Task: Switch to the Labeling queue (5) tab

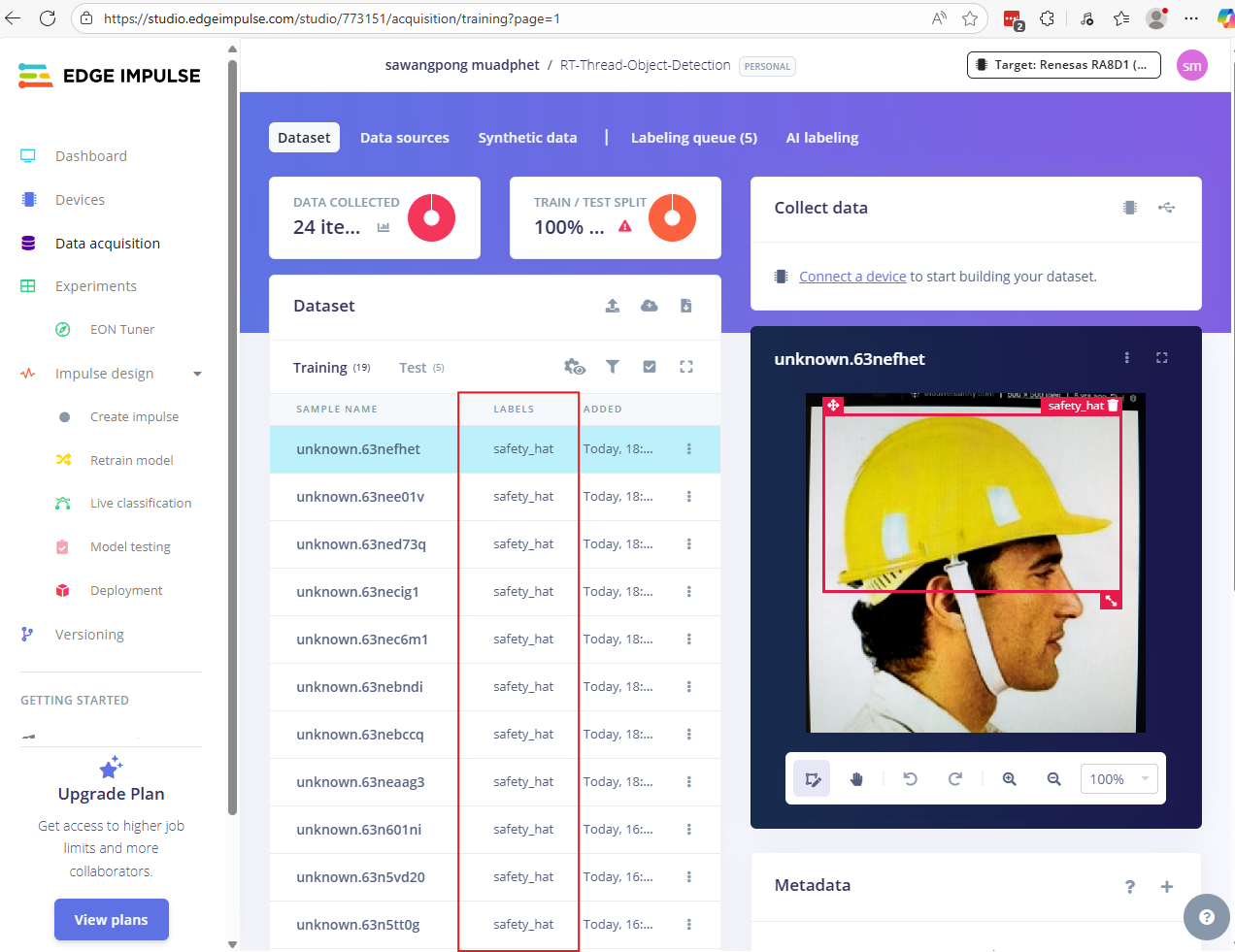Action: click(x=693, y=138)
